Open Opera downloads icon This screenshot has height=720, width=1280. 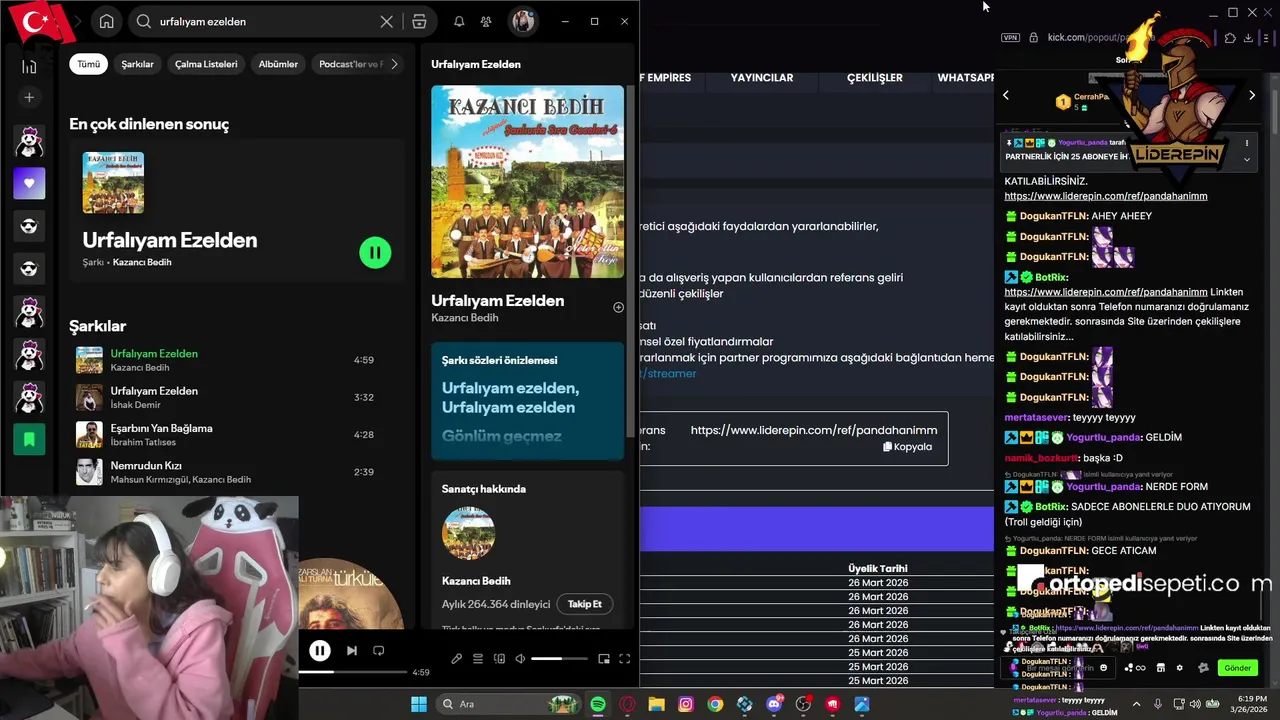click(1248, 38)
